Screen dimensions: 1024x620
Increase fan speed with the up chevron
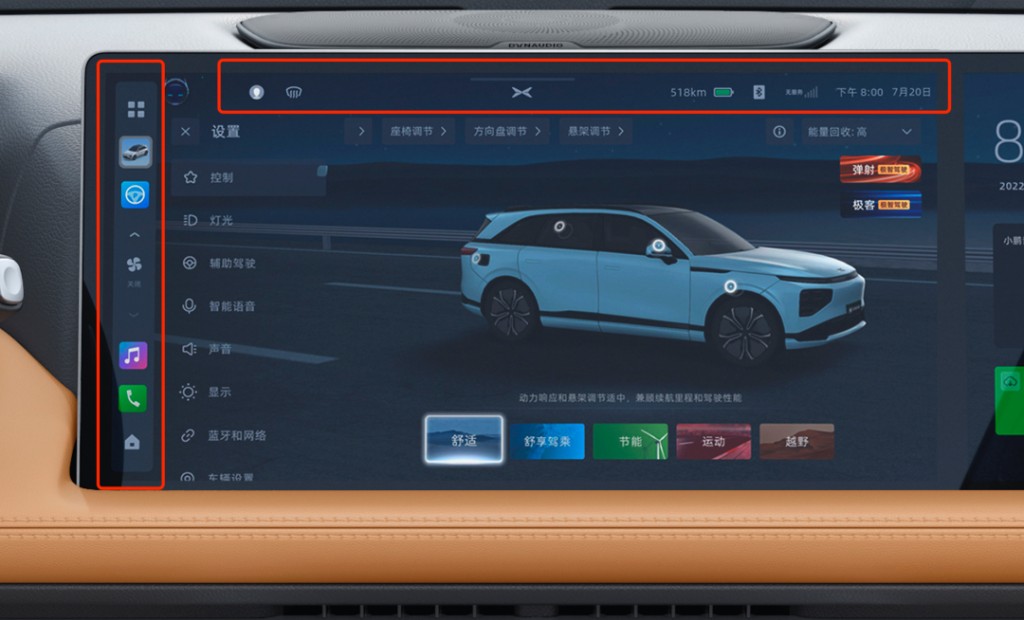[x=135, y=235]
